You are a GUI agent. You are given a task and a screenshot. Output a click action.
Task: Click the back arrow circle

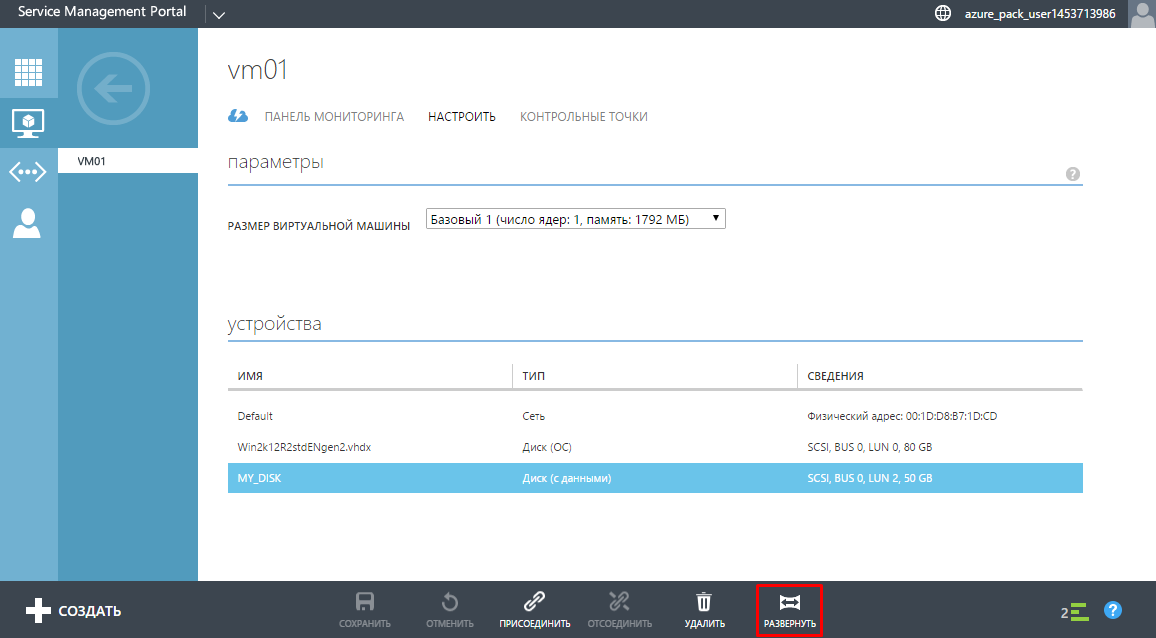[113, 89]
